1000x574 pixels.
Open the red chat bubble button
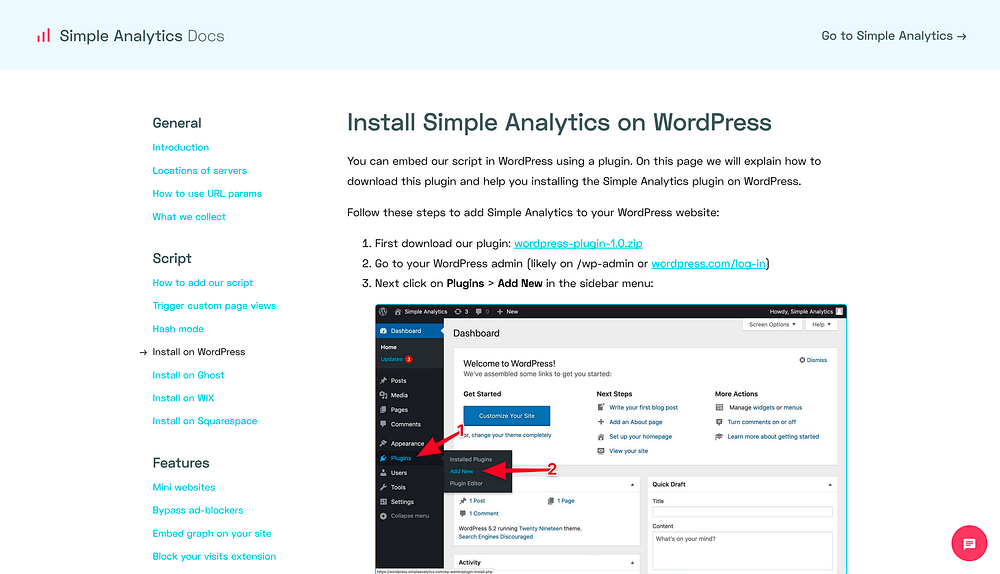[969, 543]
